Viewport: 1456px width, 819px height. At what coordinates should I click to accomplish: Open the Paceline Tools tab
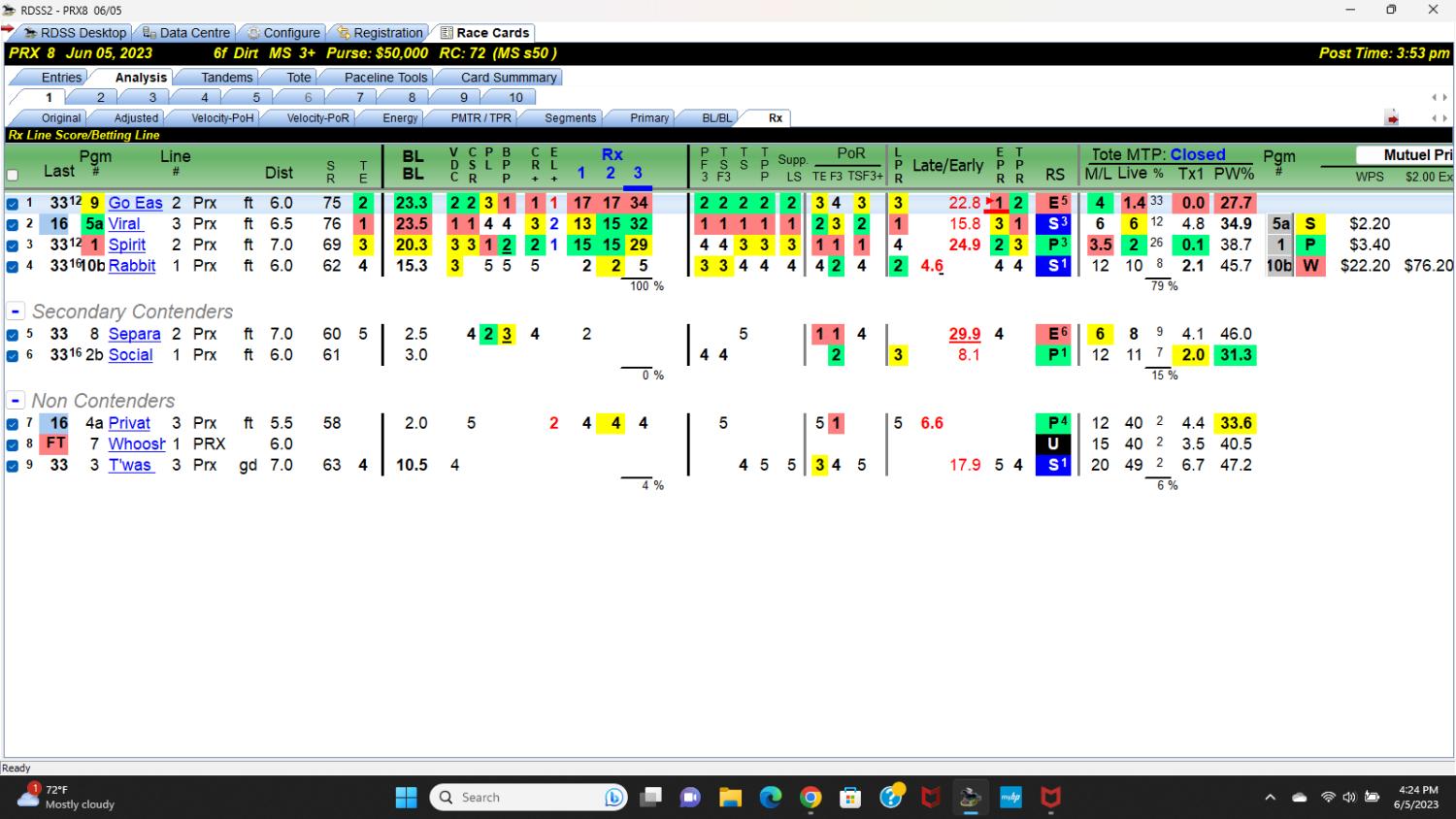(385, 77)
